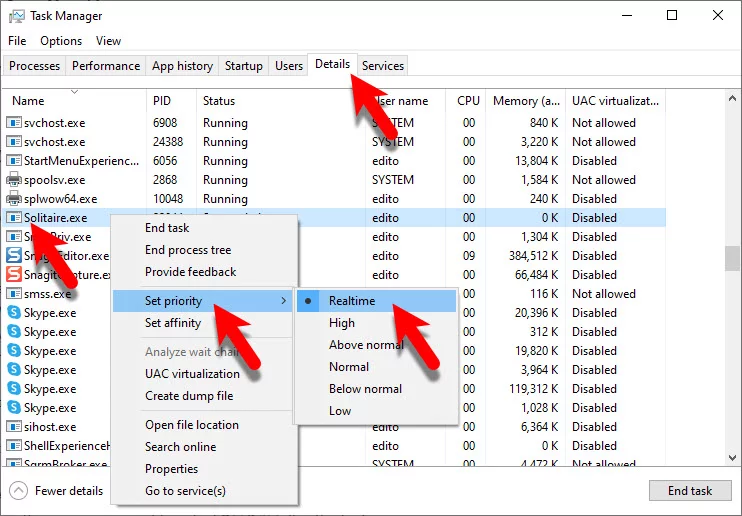The height and width of the screenshot is (516, 742).
Task: Select PID cell 10048
Action: pyautogui.click(x=168, y=199)
